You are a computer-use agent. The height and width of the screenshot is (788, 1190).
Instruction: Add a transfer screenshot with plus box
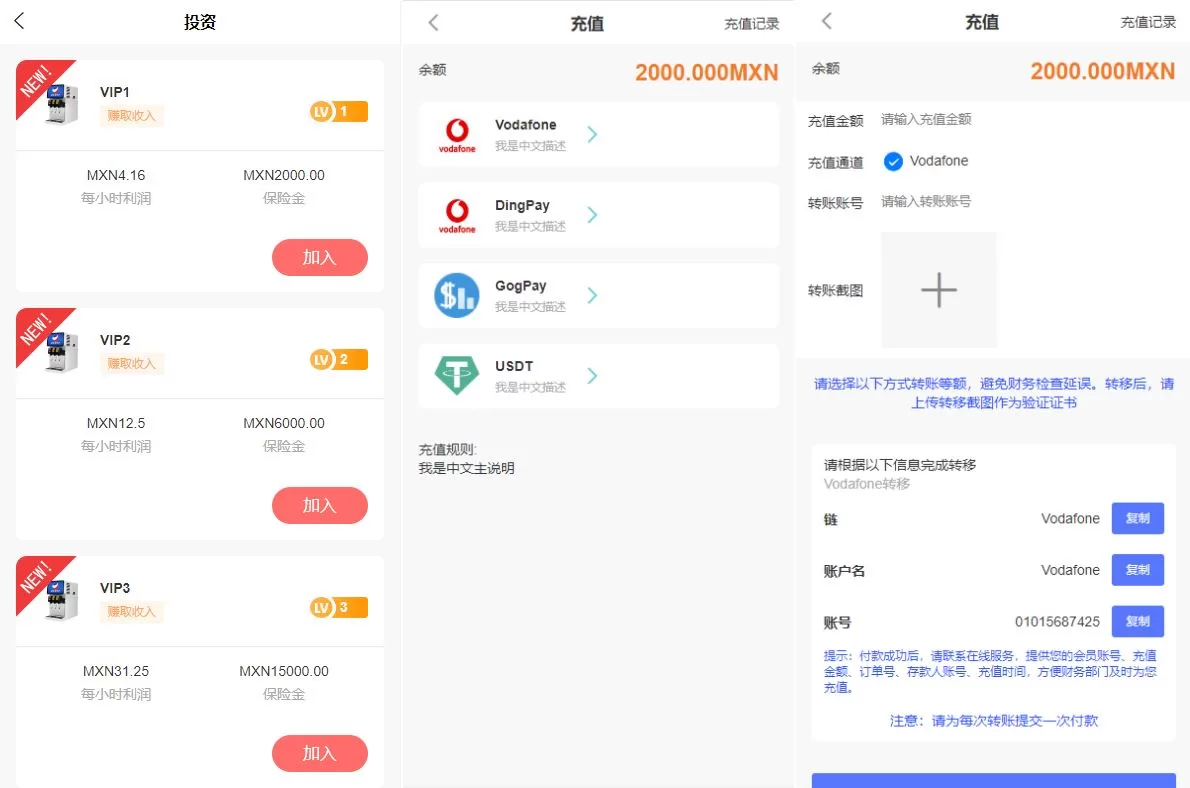point(939,290)
